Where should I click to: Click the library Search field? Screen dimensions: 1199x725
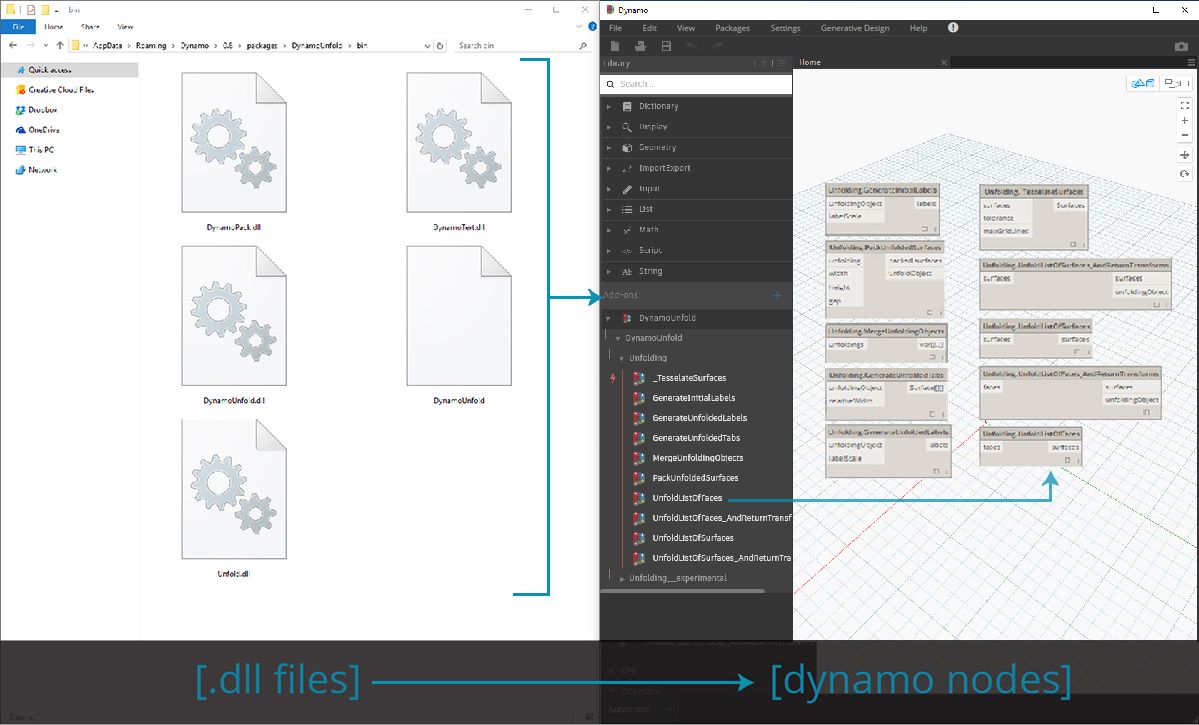(x=700, y=84)
